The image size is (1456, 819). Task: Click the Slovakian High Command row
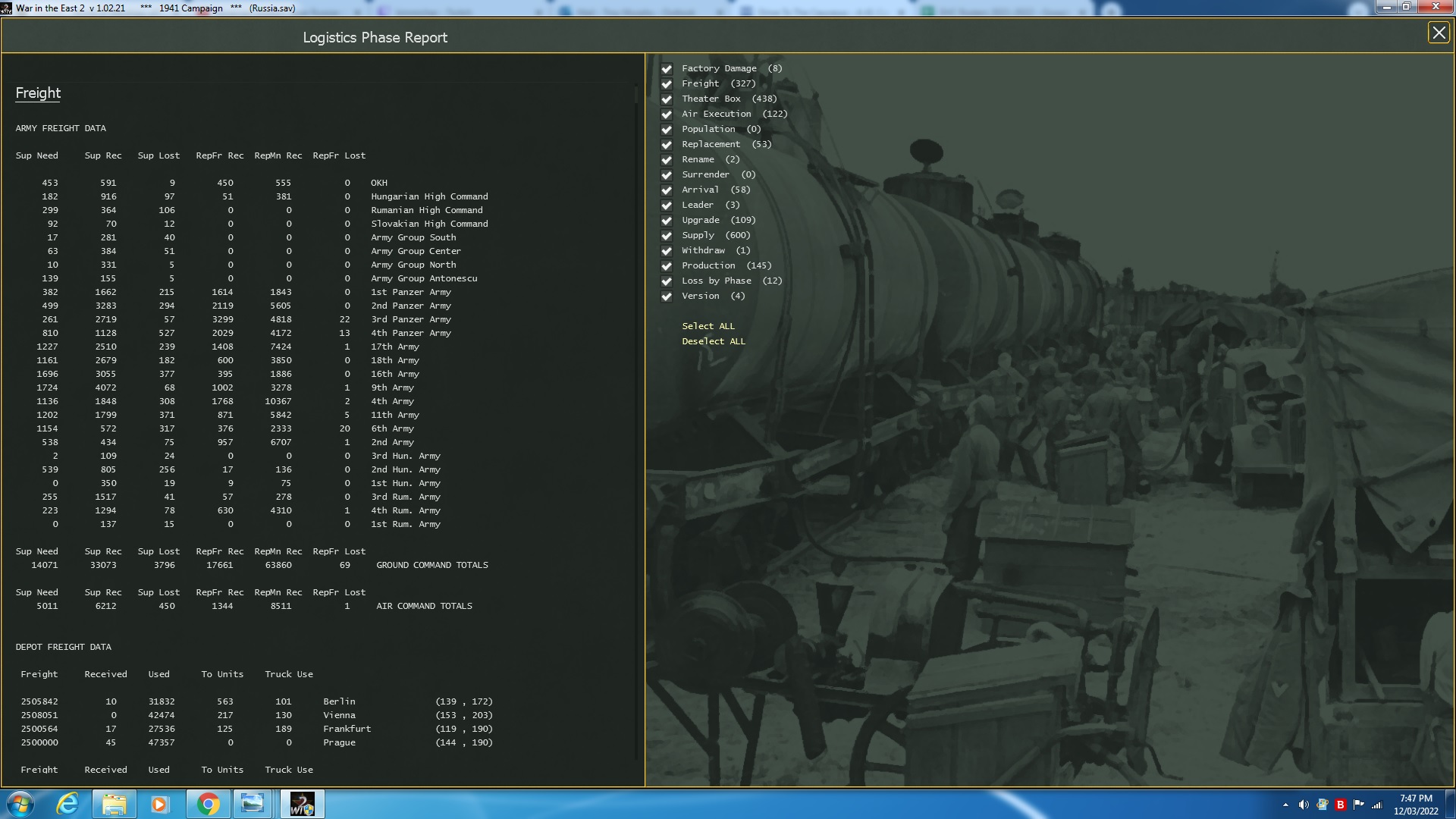click(252, 224)
